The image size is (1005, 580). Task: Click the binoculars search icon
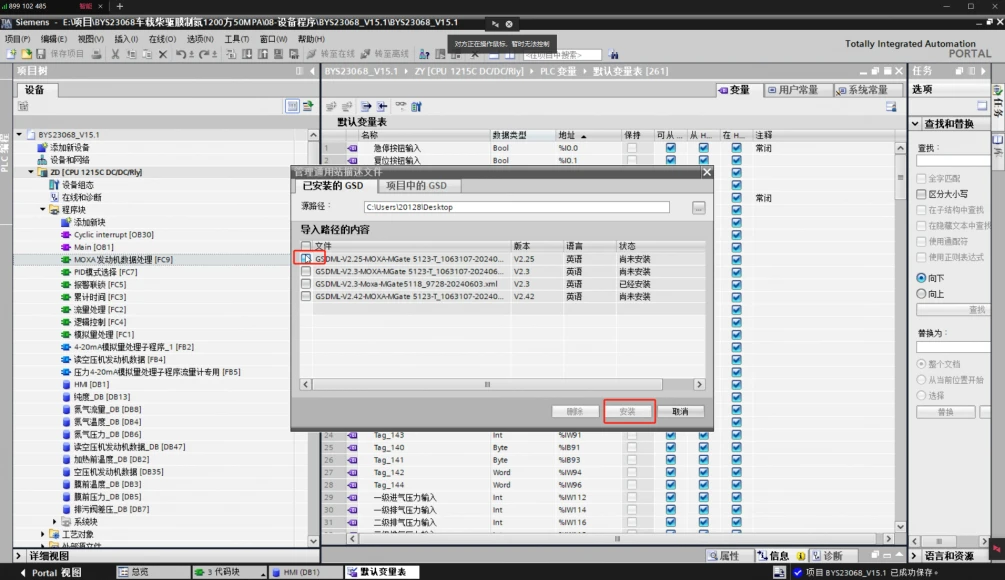point(613,54)
